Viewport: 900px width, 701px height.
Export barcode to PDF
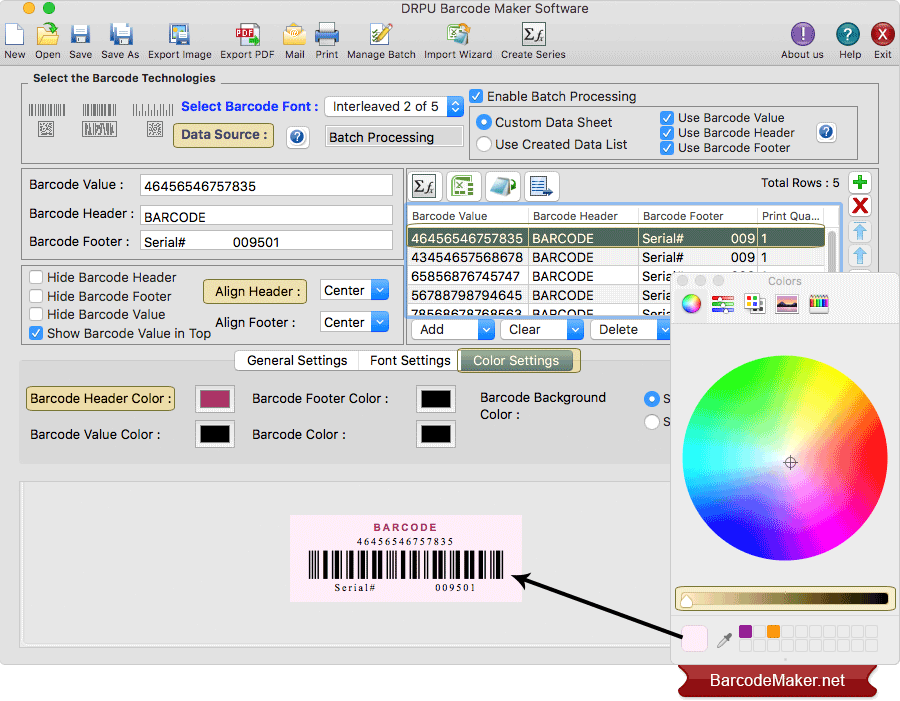(x=247, y=41)
